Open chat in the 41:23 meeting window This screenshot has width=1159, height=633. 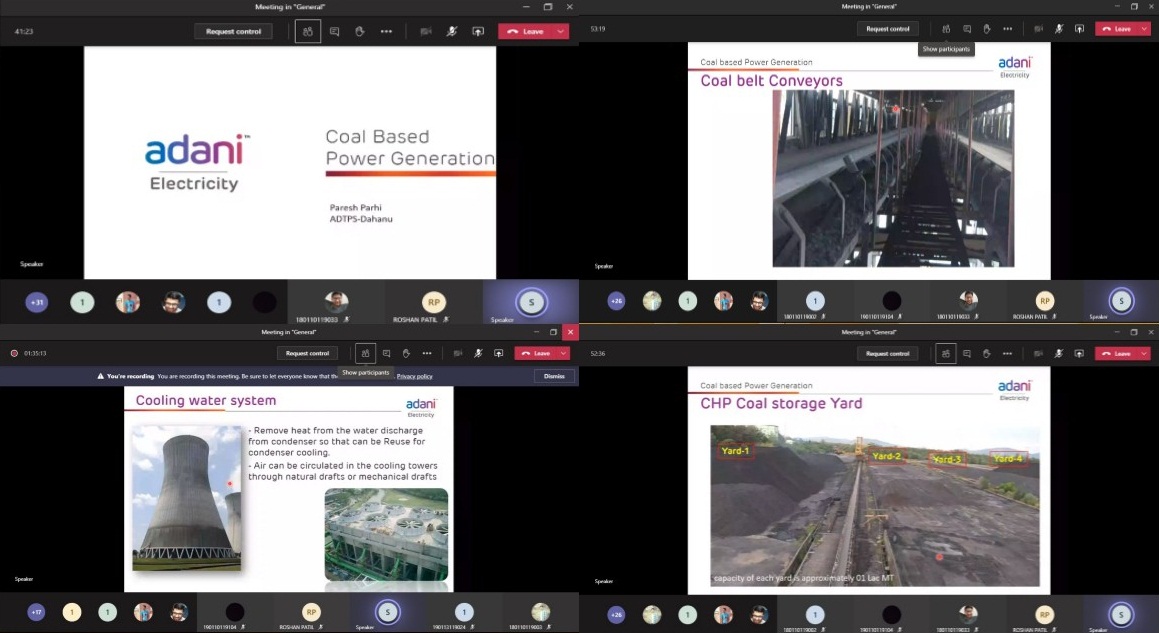pos(334,31)
